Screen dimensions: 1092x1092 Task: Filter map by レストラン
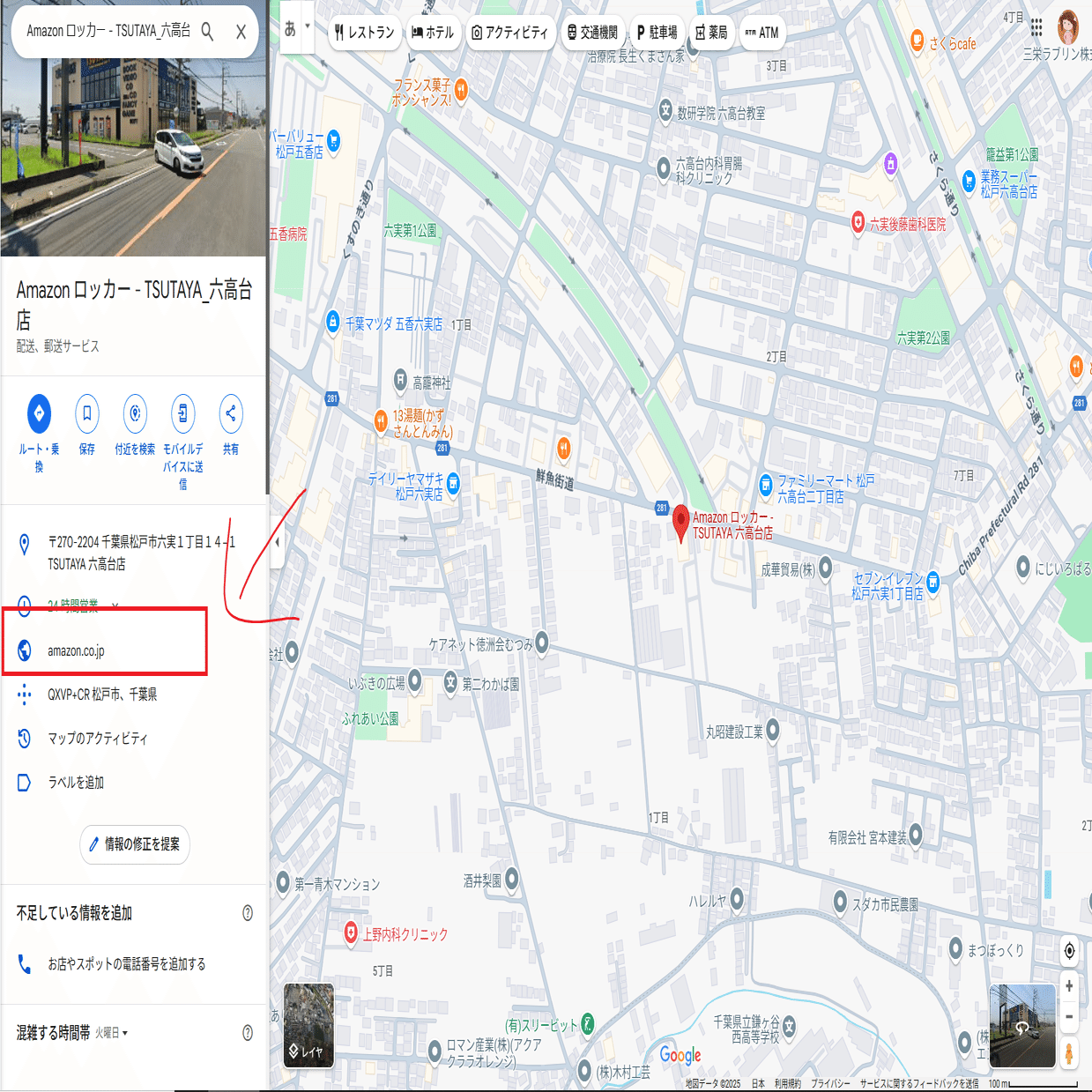pos(364,33)
